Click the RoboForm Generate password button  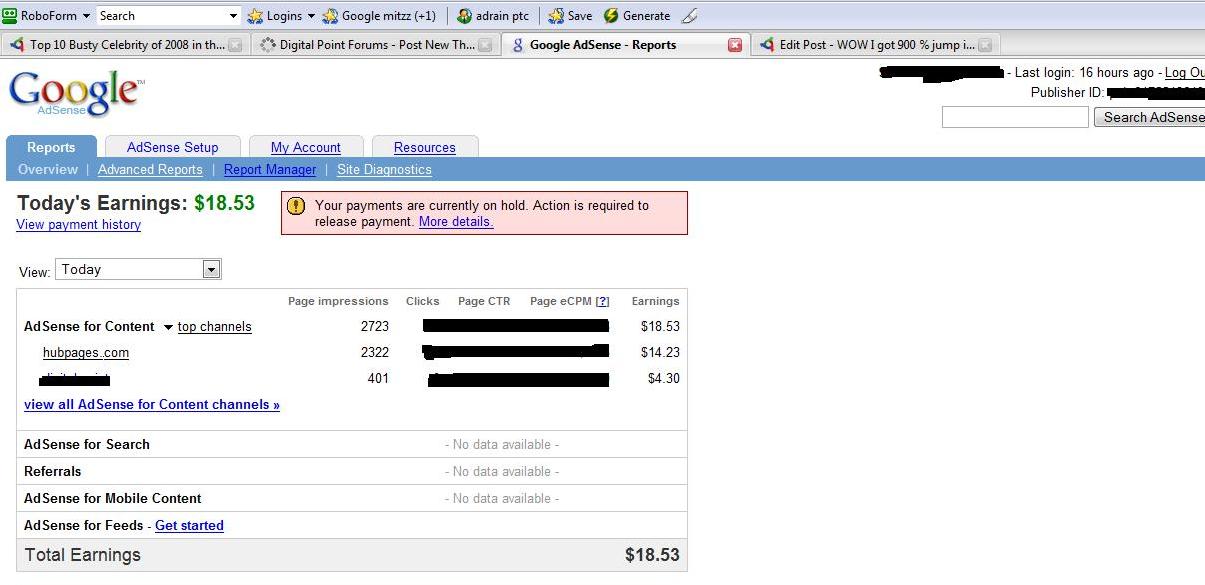[x=637, y=16]
